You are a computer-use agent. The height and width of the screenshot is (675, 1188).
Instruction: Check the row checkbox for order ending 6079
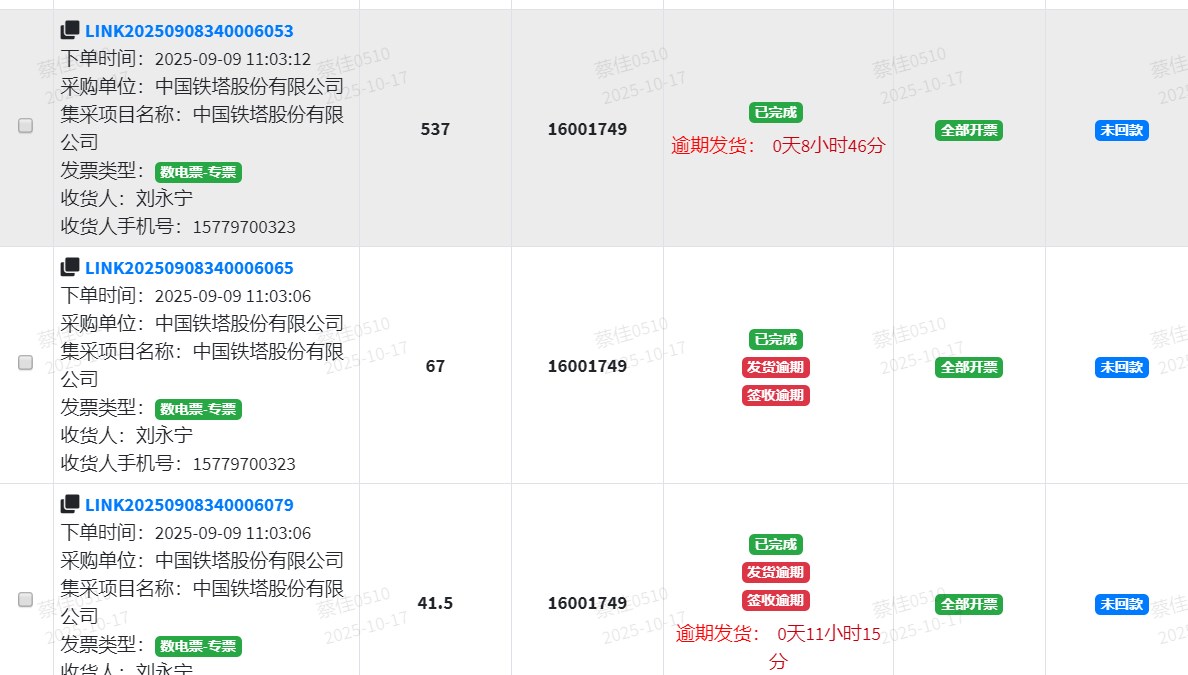(26, 600)
